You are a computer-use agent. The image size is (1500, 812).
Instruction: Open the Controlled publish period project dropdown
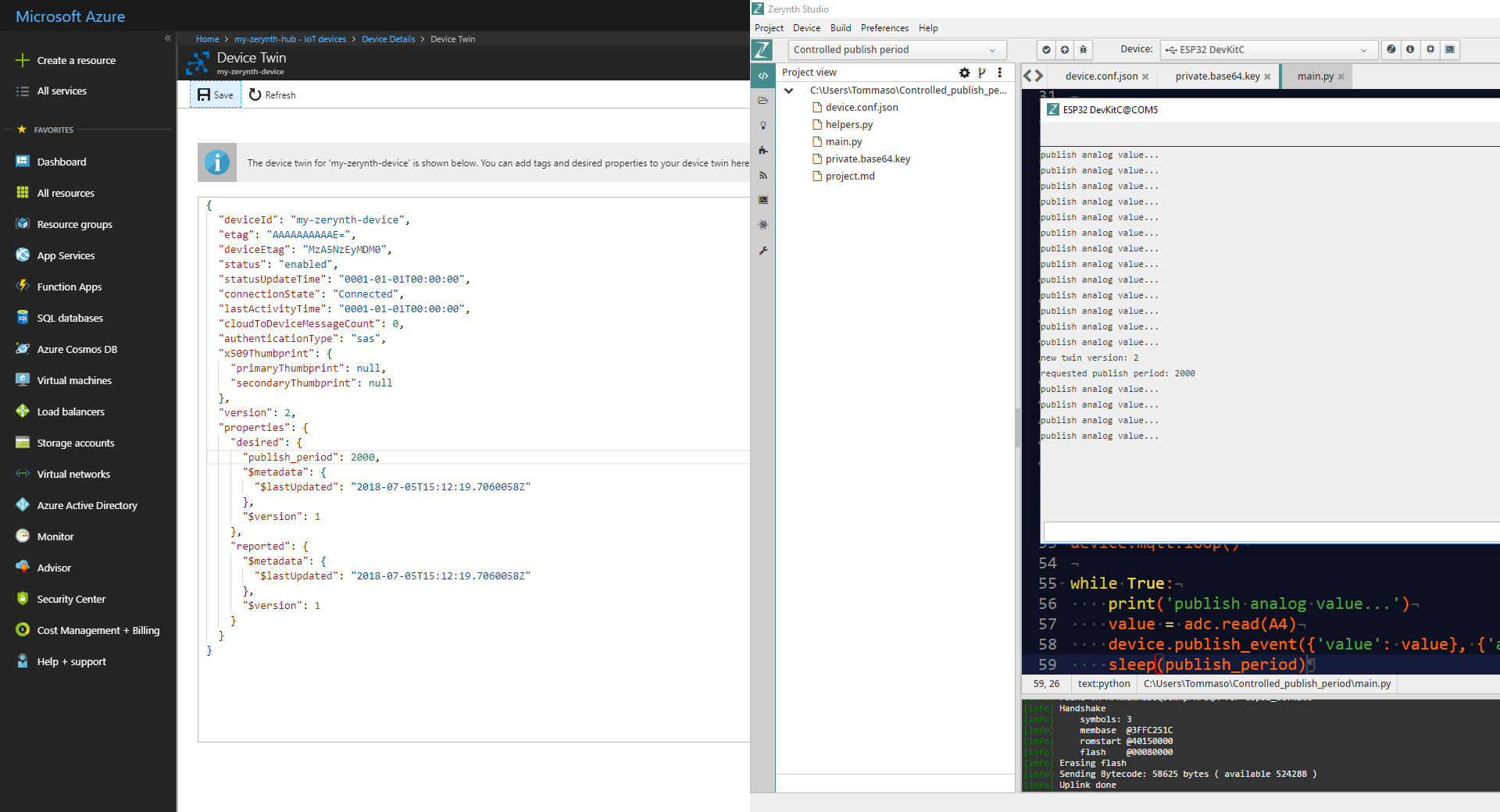(896, 50)
